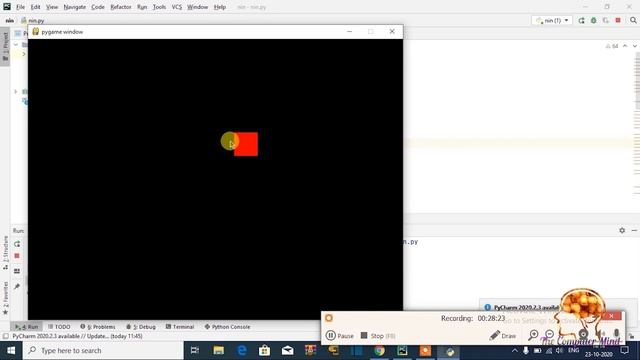Open the Refactor menu
Image resolution: width=640 pixels, height=360 pixels.
(x=121, y=7)
